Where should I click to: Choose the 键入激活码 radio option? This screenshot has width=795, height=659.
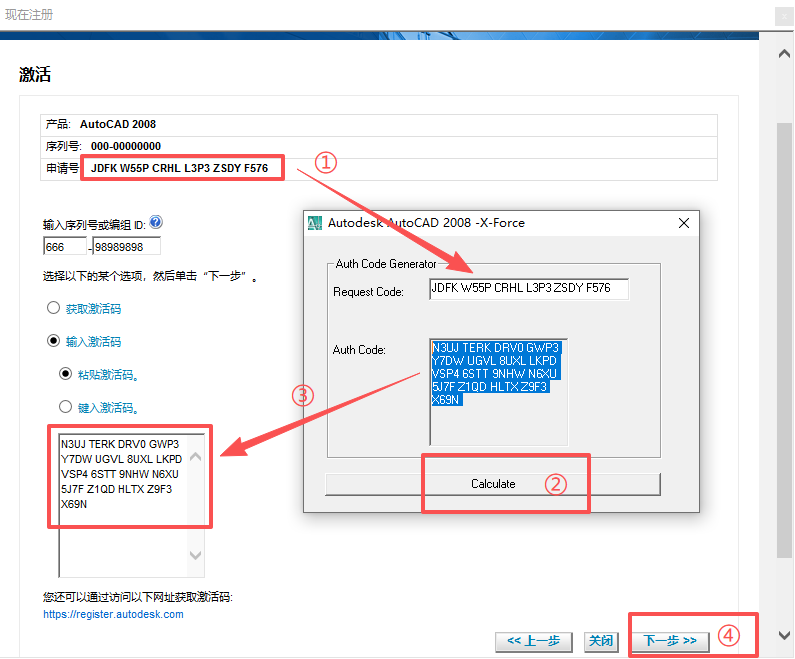(65, 407)
